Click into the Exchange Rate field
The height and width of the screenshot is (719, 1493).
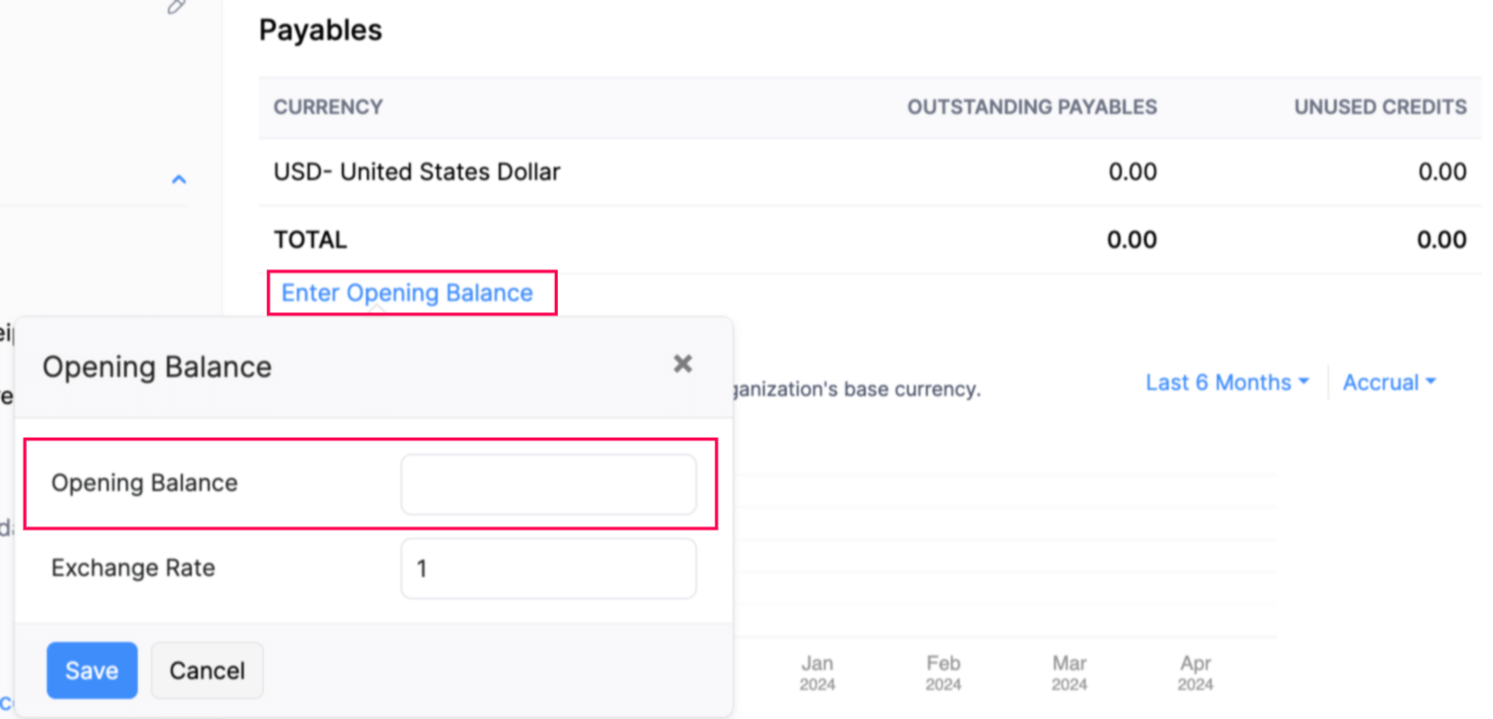pos(548,569)
